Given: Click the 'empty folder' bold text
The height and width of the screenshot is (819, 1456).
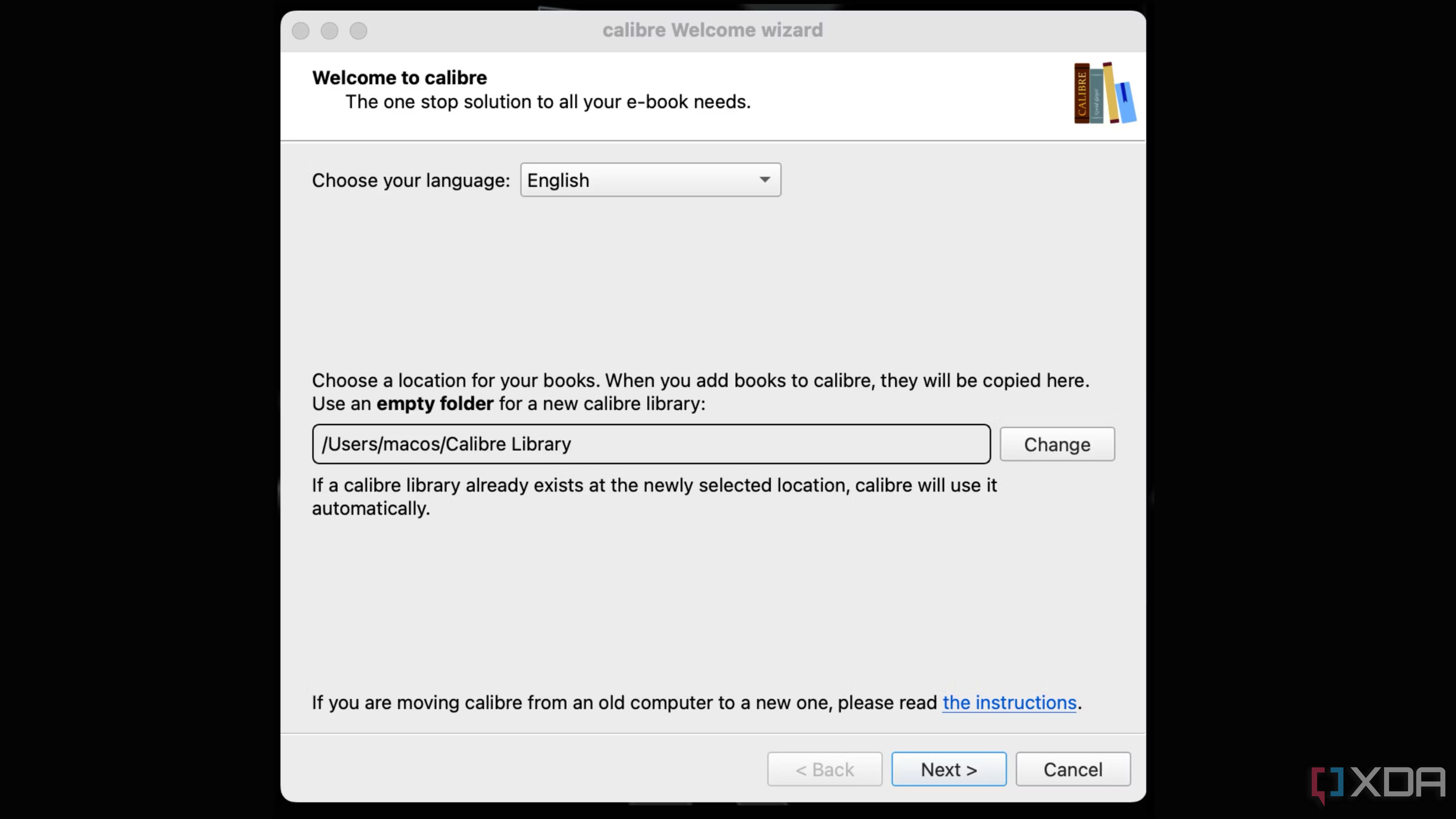Looking at the screenshot, I should pyautogui.click(x=435, y=403).
